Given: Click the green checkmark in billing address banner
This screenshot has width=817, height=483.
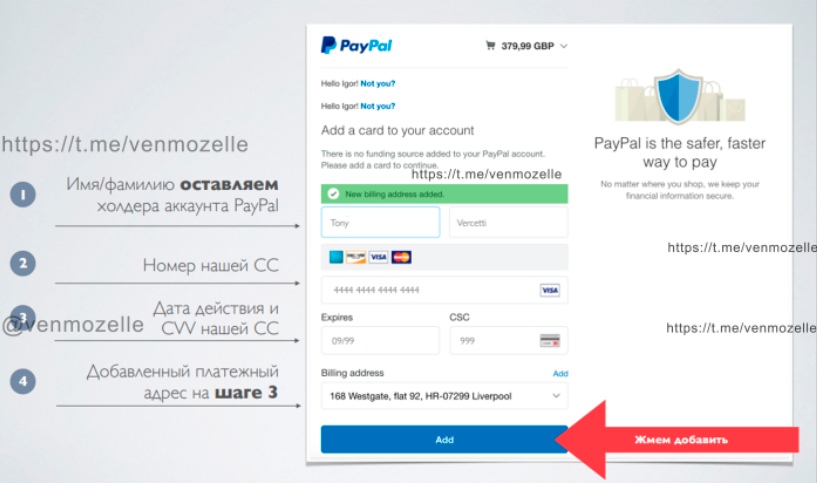Looking at the screenshot, I should [x=333, y=194].
